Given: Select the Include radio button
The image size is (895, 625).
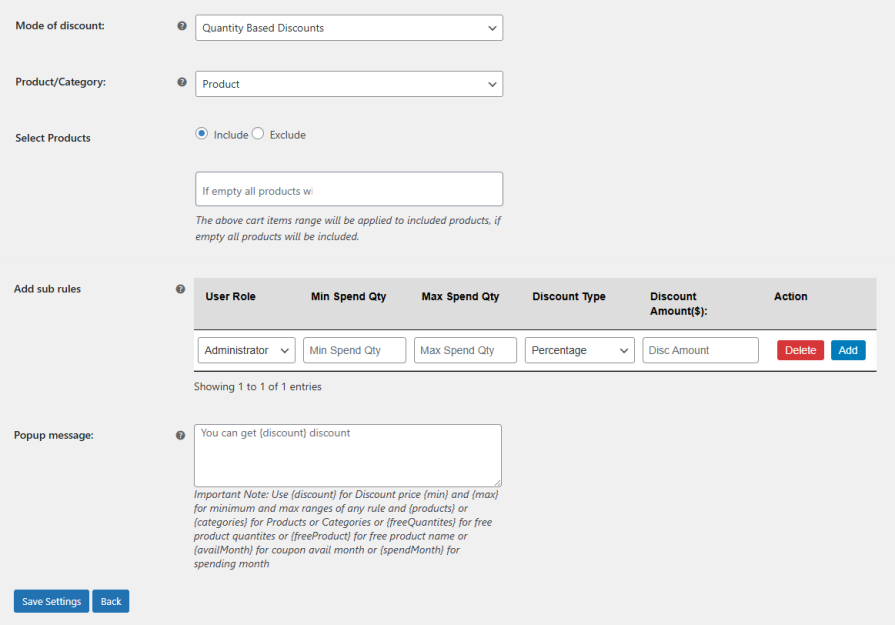Looking at the screenshot, I should pyautogui.click(x=202, y=134).
